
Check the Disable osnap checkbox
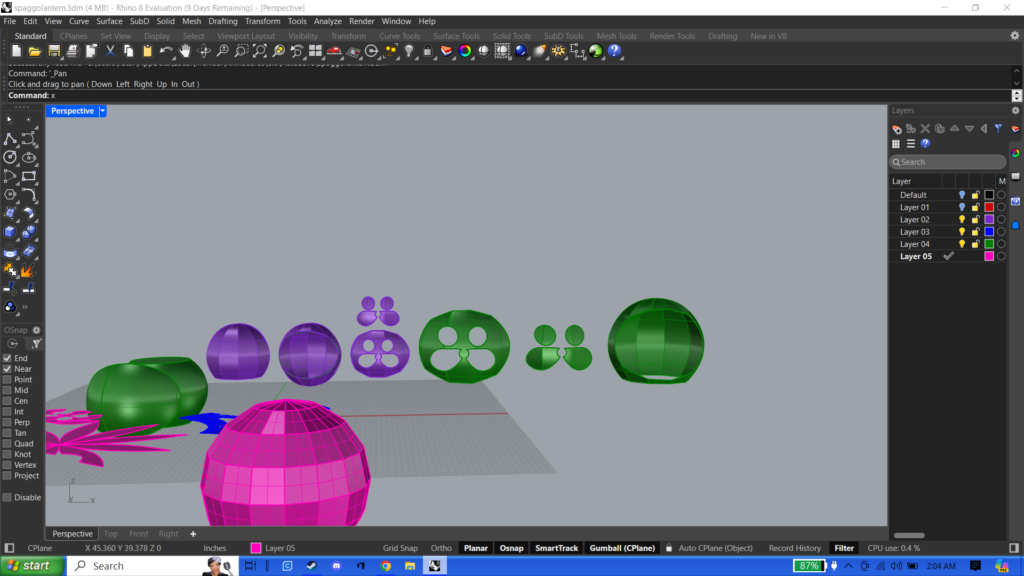coord(7,497)
